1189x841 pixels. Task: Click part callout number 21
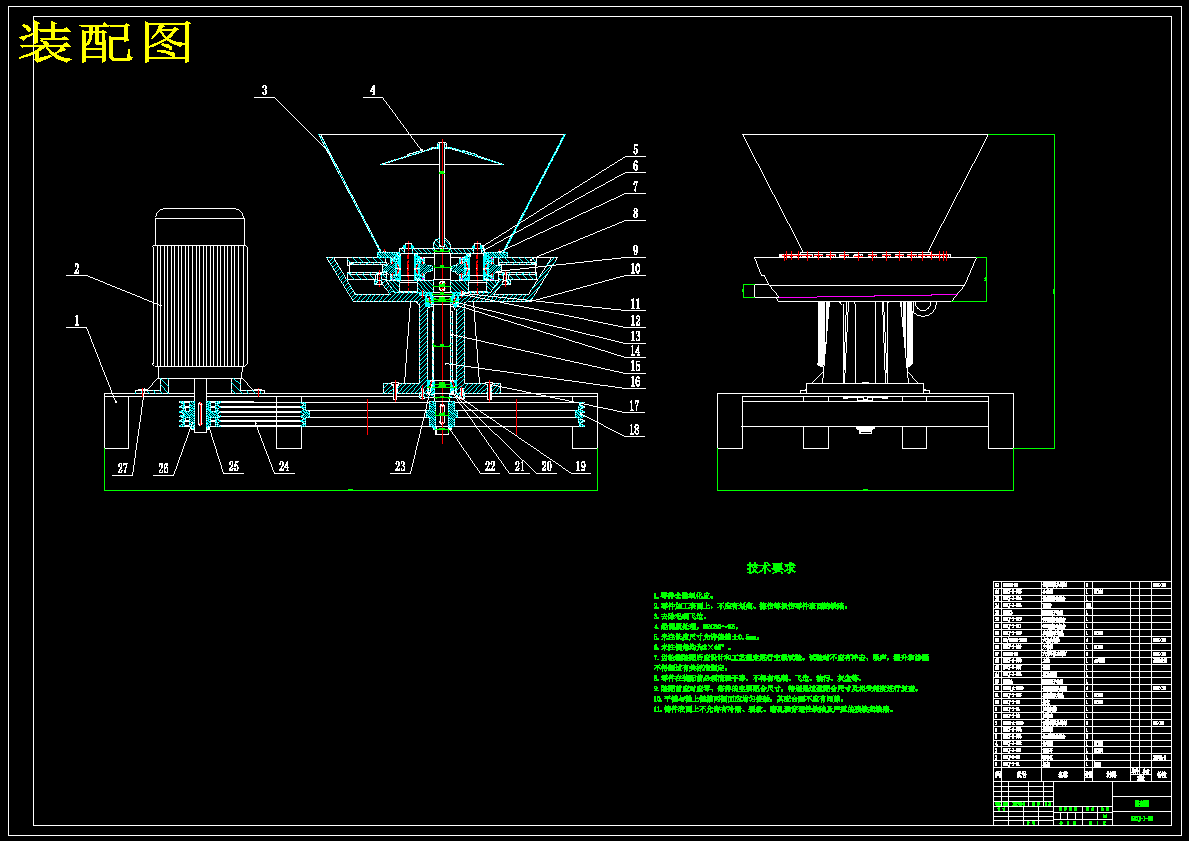pyautogui.click(x=519, y=467)
